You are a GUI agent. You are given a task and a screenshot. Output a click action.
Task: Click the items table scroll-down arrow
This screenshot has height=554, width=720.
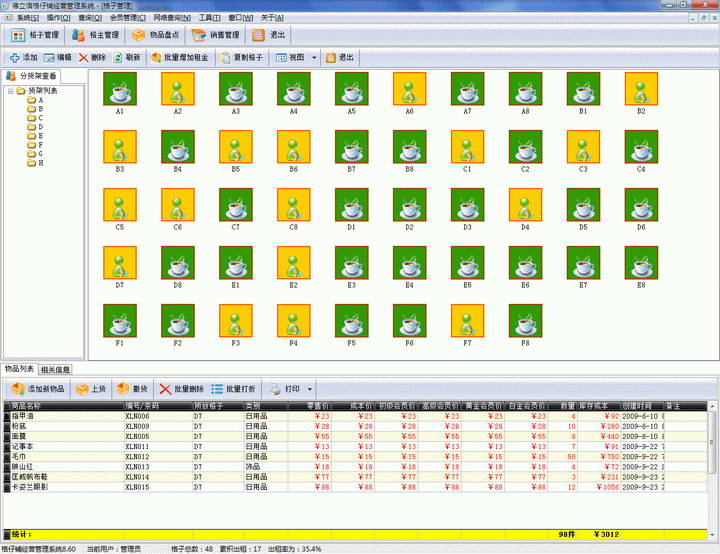712,534
